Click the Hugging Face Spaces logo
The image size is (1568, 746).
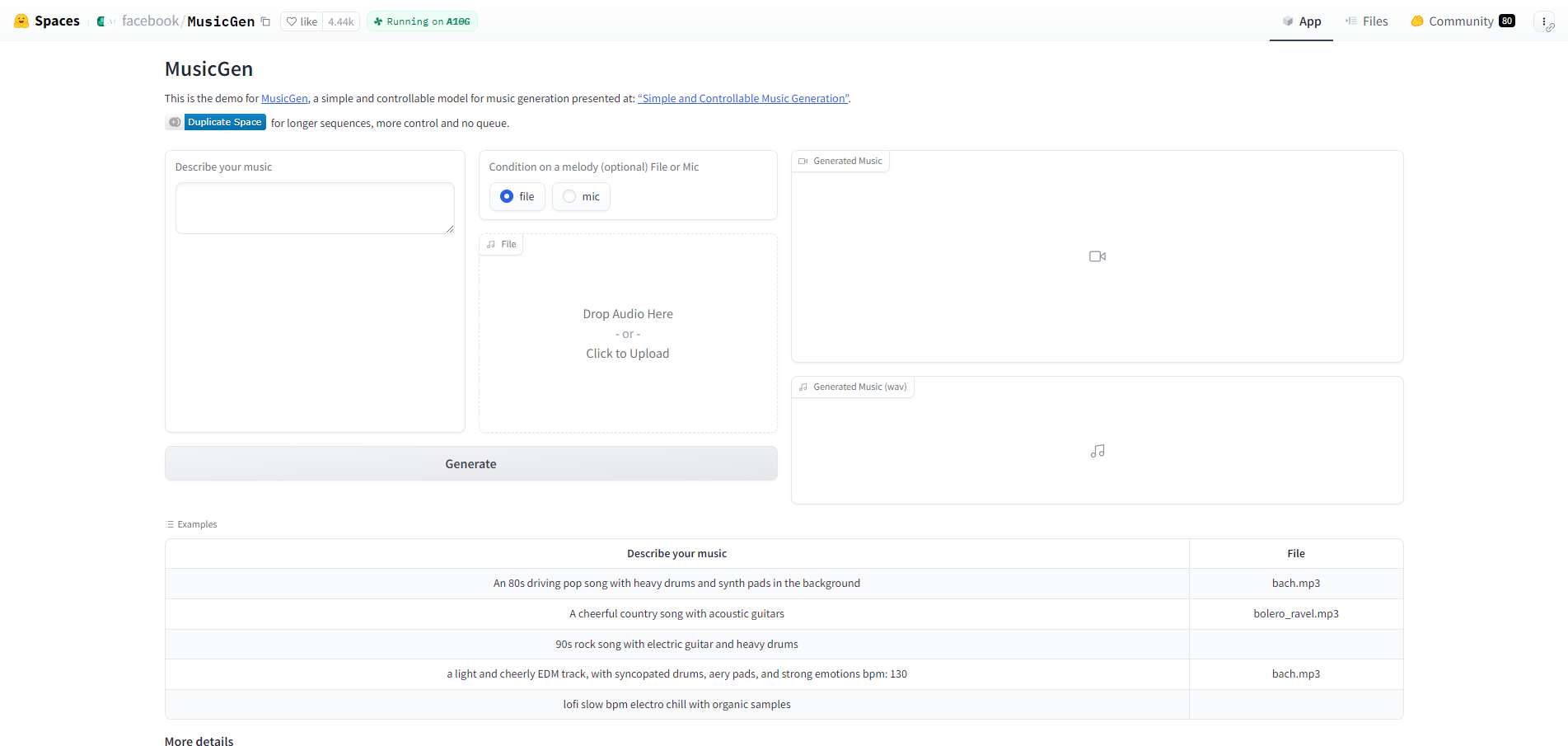[x=21, y=21]
